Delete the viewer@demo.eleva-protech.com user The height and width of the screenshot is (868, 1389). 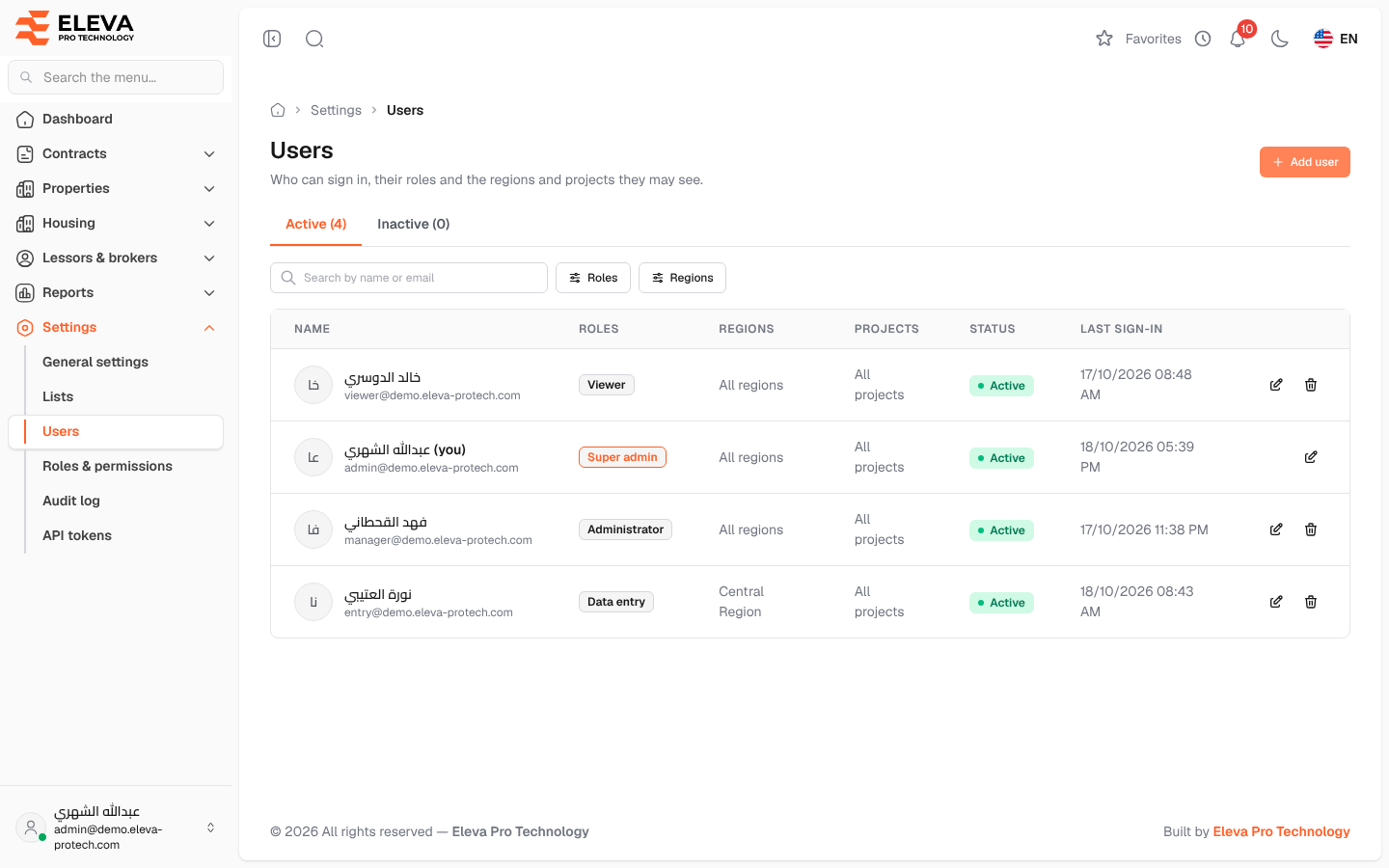pyautogui.click(x=1311, y=385)
